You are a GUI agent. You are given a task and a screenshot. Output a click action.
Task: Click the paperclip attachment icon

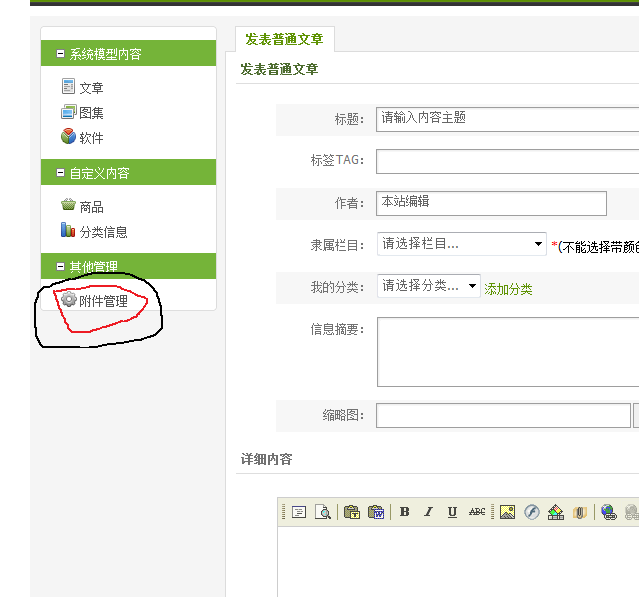point(579,512)
